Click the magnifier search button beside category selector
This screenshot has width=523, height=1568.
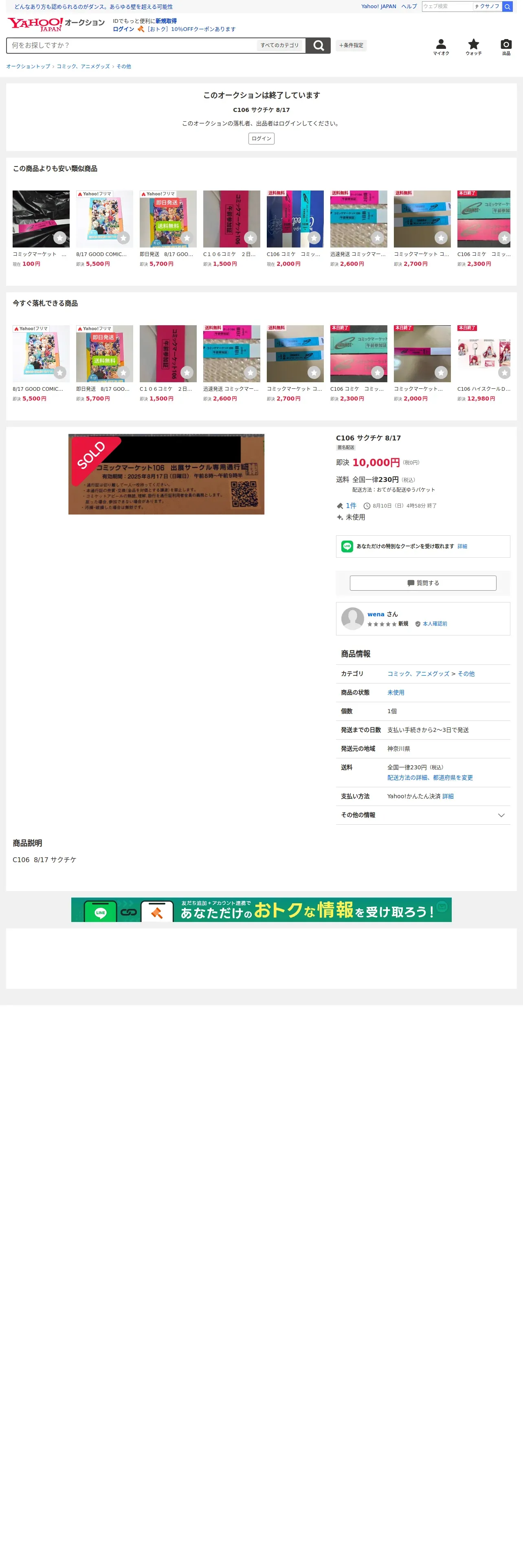coord(318,46)
